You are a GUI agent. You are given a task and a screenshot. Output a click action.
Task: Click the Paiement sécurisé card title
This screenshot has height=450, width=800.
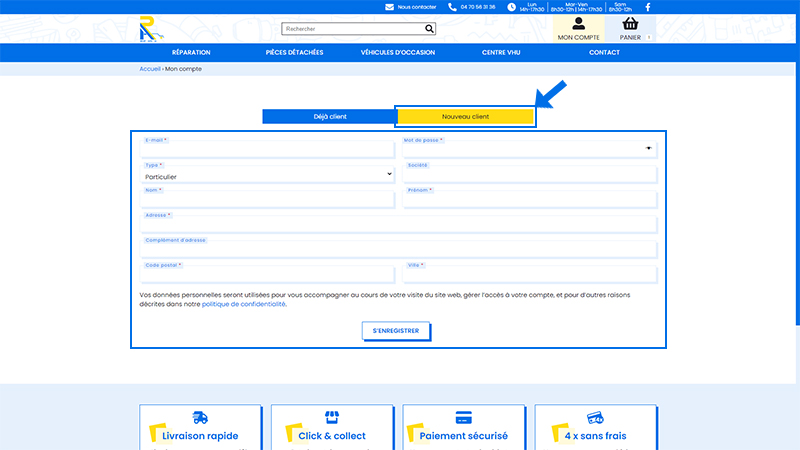(463, 436)
